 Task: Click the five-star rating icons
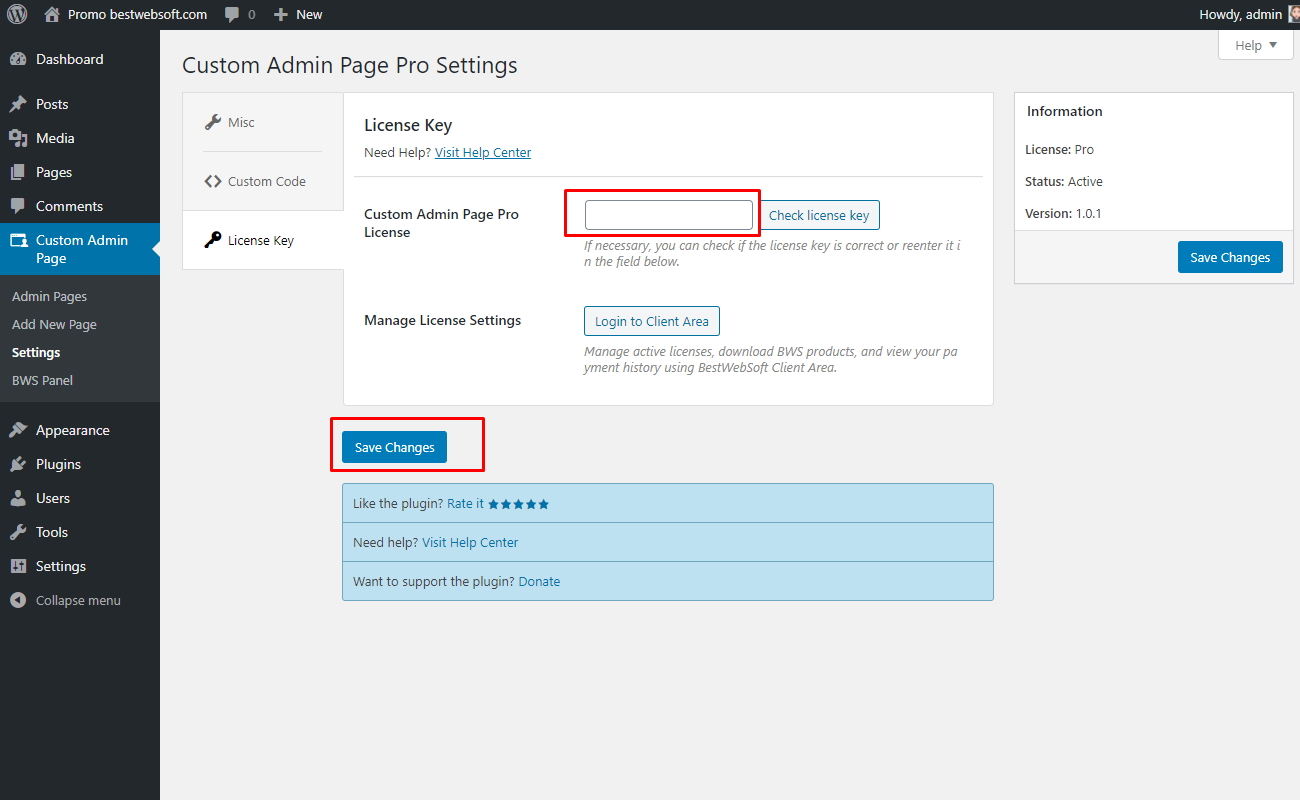(519, 504)
